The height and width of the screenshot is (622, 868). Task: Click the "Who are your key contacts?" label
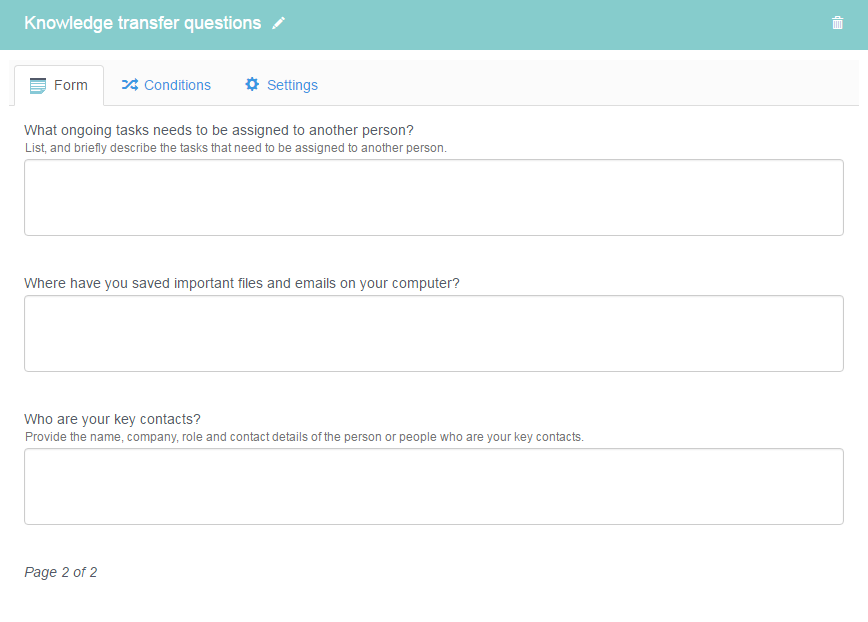(112, 419)
